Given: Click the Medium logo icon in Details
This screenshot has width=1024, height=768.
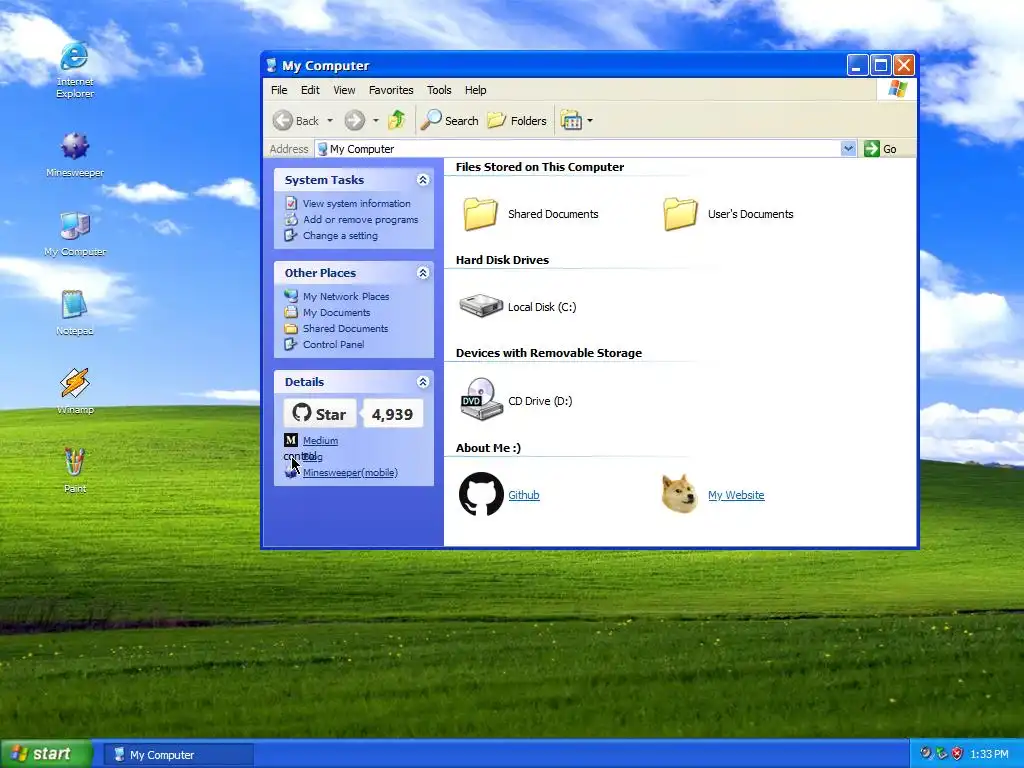Looking at the screenshot, I should (x=291, y=440).
